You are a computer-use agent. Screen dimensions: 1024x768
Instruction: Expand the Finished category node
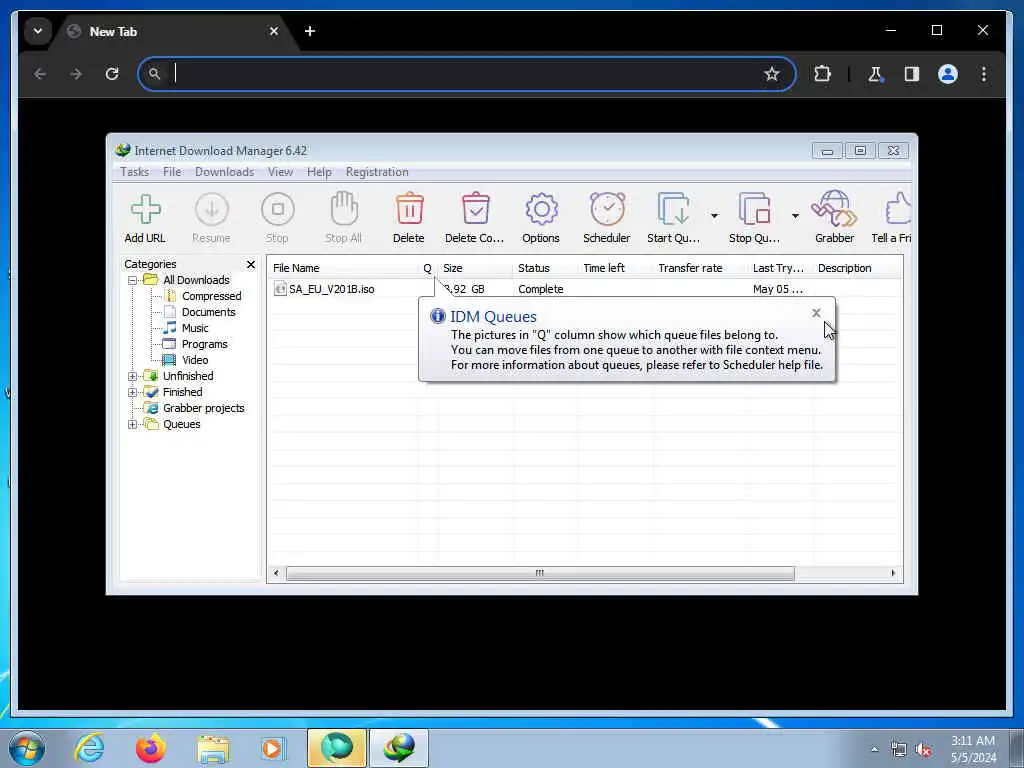pos(133,392)
